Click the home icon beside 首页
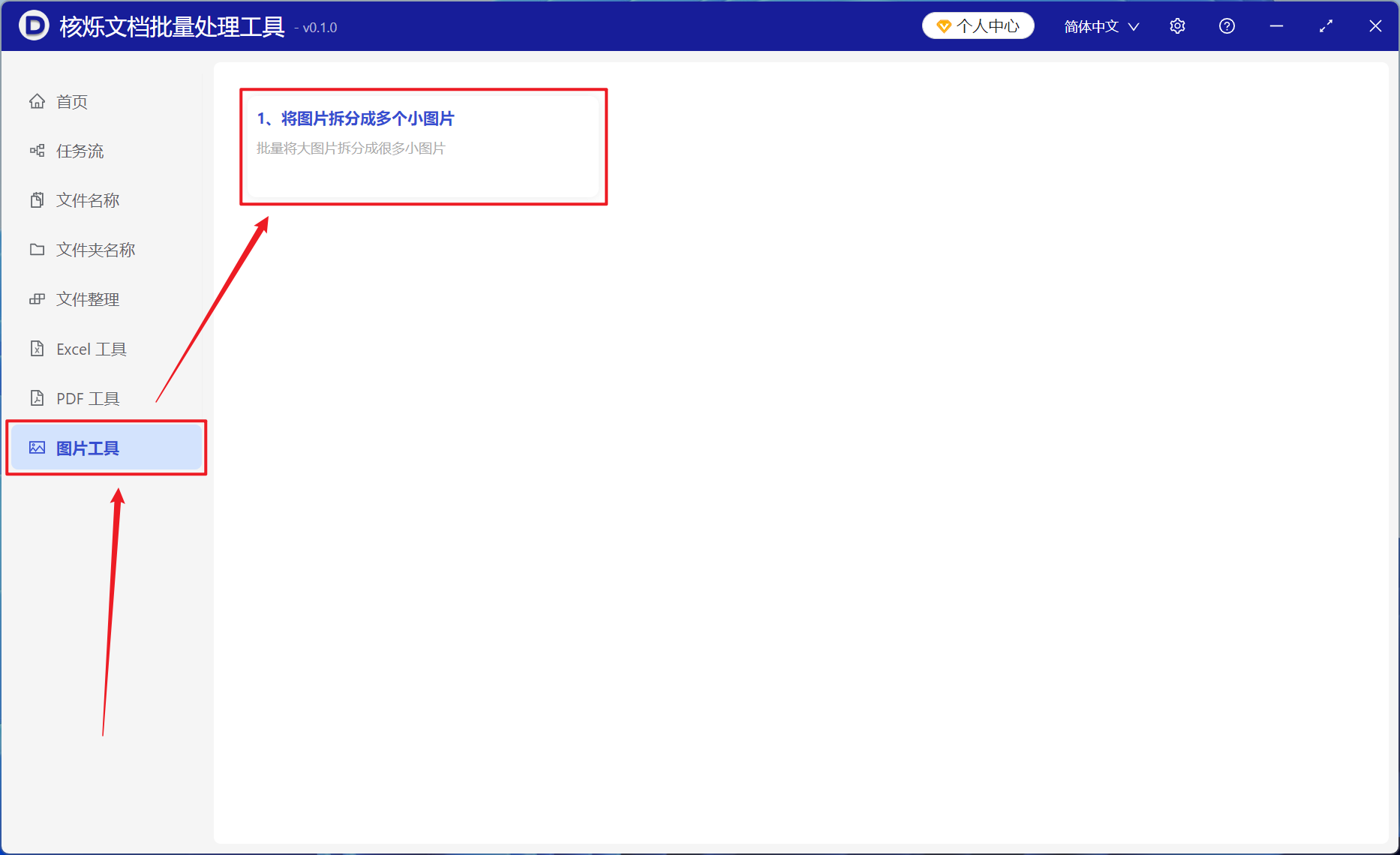This screenshot has height=855, width=1400. [37, 101]
